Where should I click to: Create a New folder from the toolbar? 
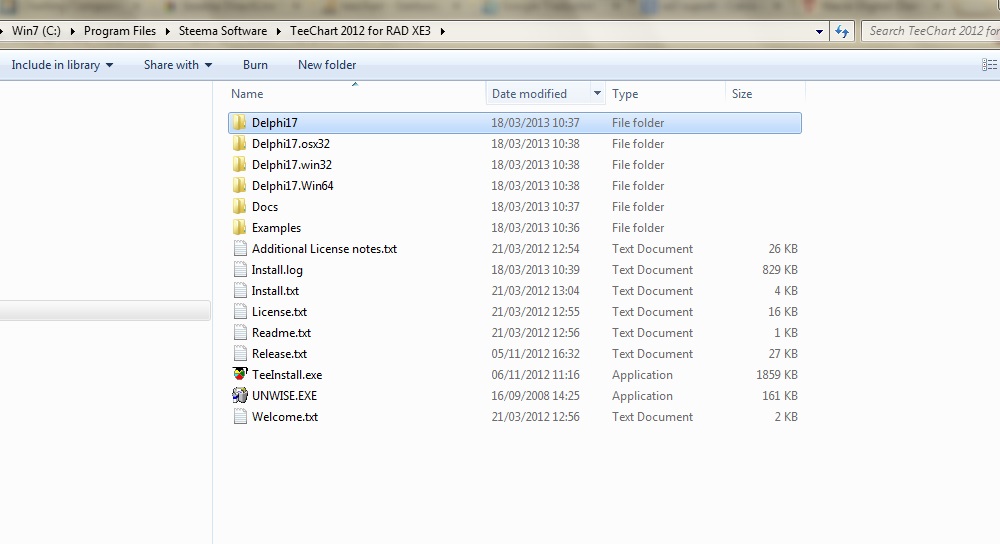[327, 65]
